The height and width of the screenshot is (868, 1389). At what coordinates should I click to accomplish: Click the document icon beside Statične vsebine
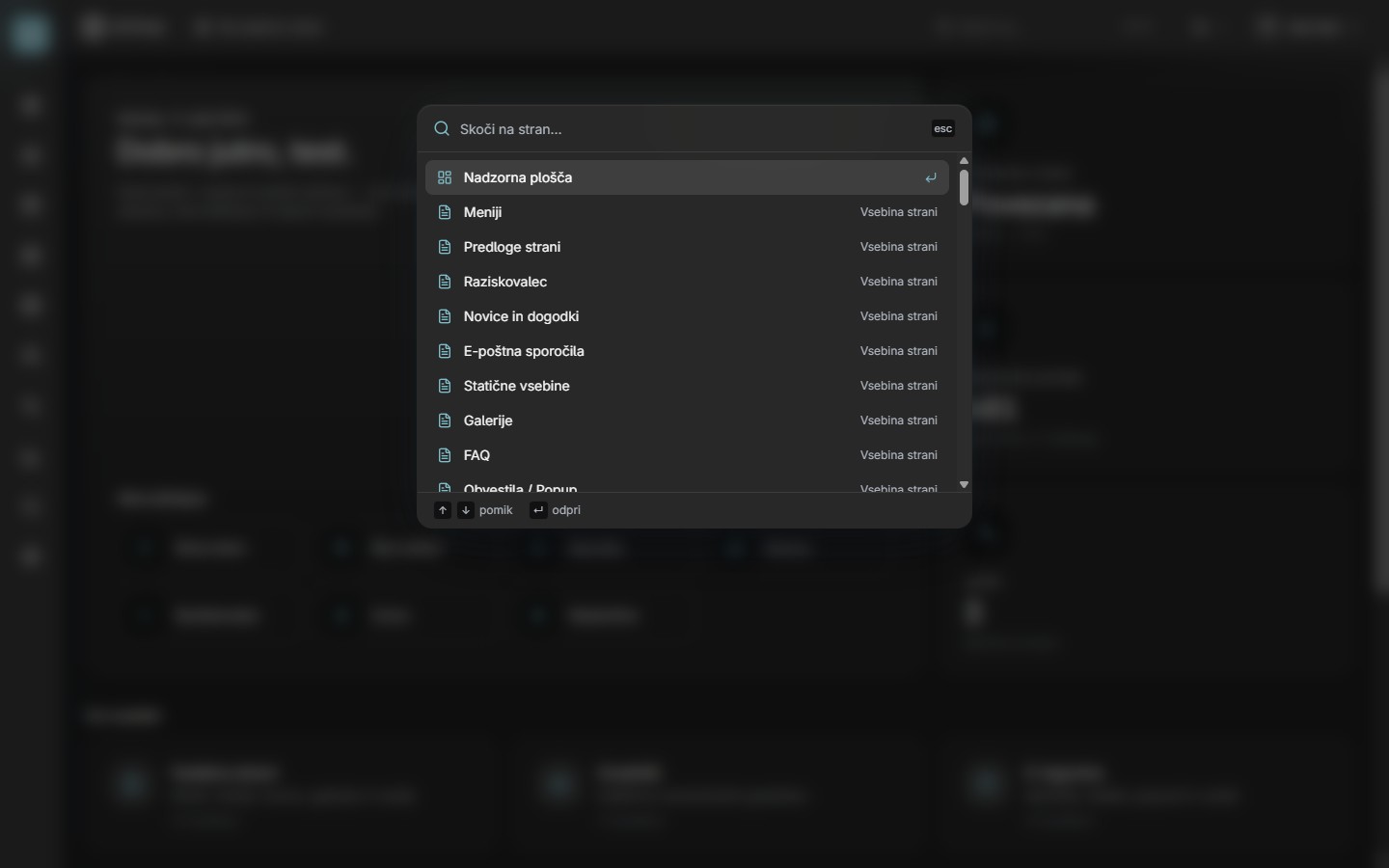pos(445,386)
